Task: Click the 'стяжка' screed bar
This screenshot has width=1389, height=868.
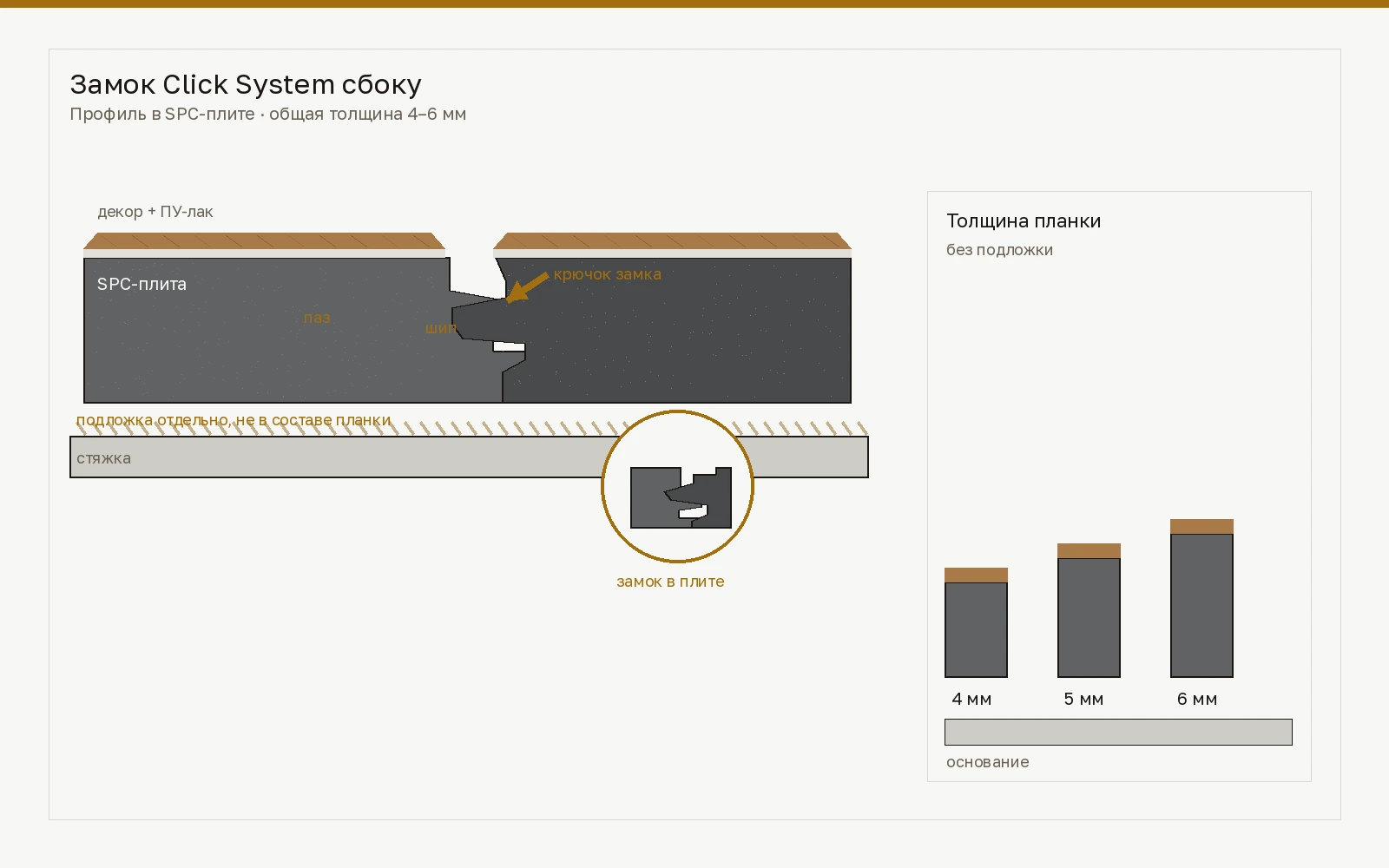Action: click(469, 457)
